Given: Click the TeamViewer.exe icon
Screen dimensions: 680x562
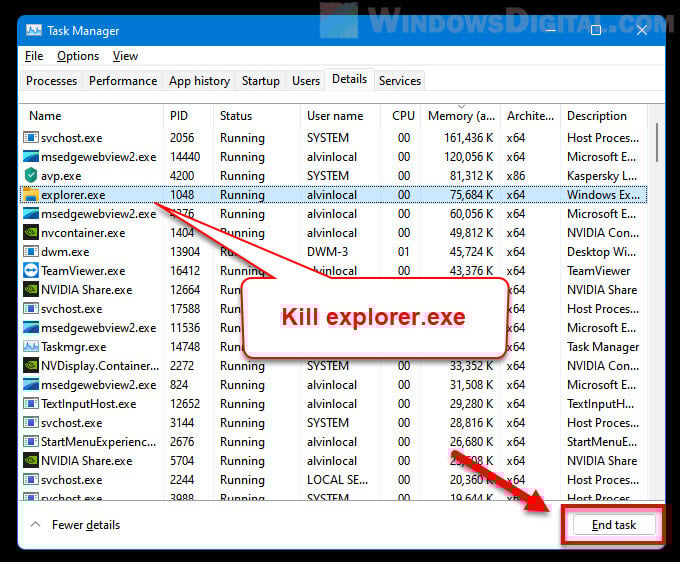Looking at the screenshot, I should point(30,271).
